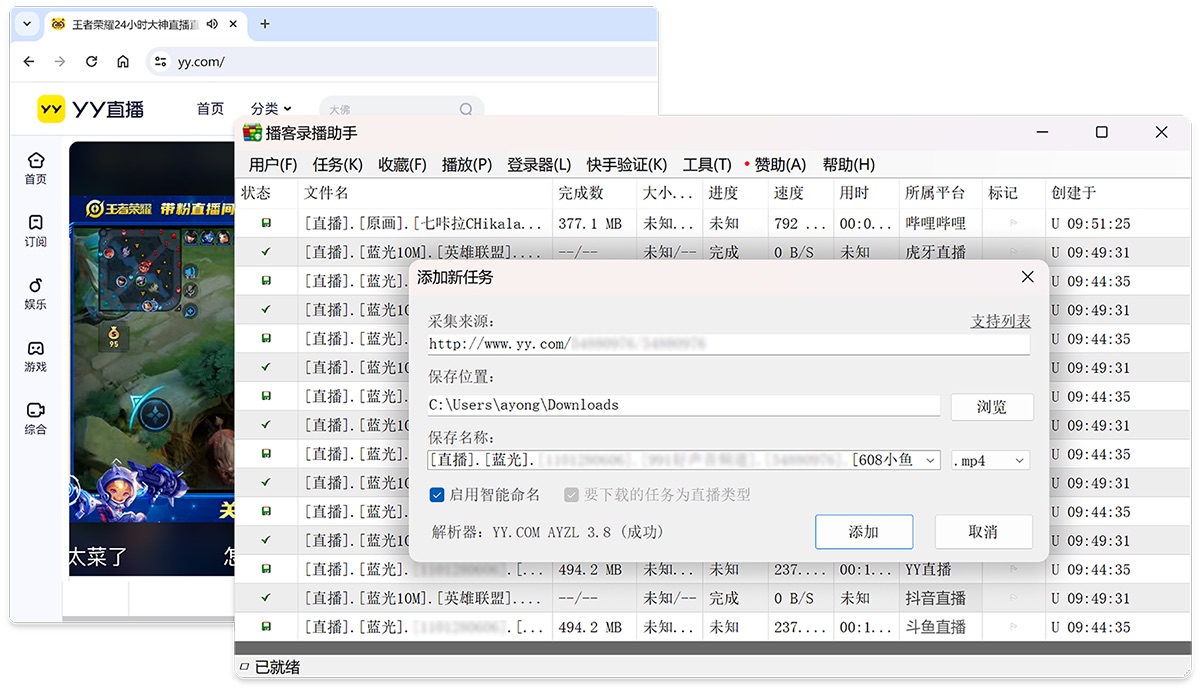Uncheck the 启用智能命名 checkbox

[x=437, y=495]
